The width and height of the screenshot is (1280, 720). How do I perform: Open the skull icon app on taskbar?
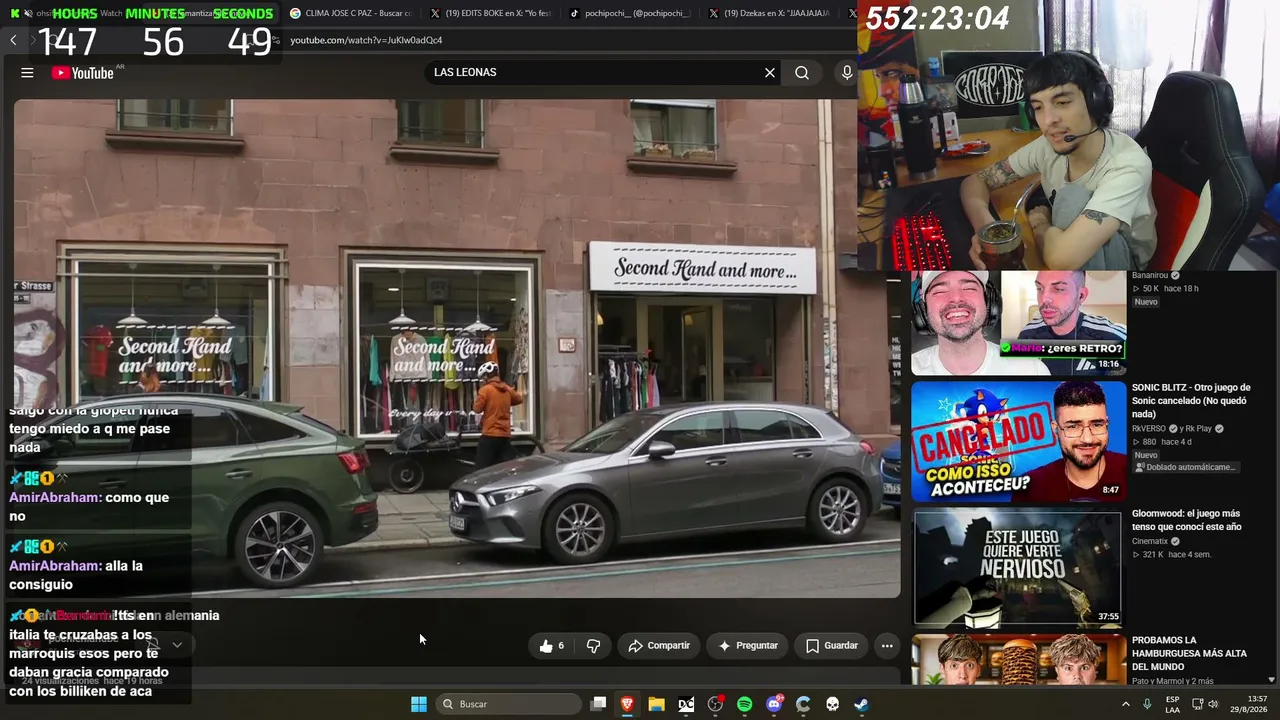832,704
